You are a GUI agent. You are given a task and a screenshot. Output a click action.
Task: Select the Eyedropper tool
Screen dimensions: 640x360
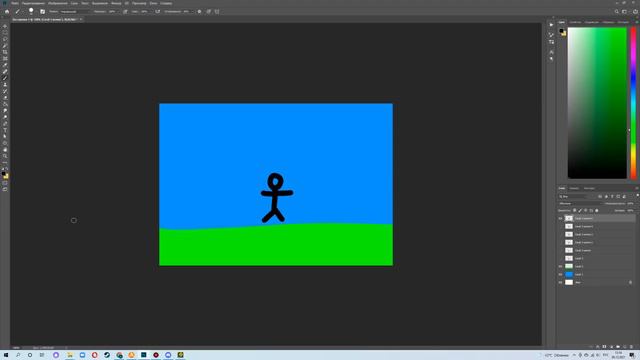pyautogui.click(x=5, y=65)
